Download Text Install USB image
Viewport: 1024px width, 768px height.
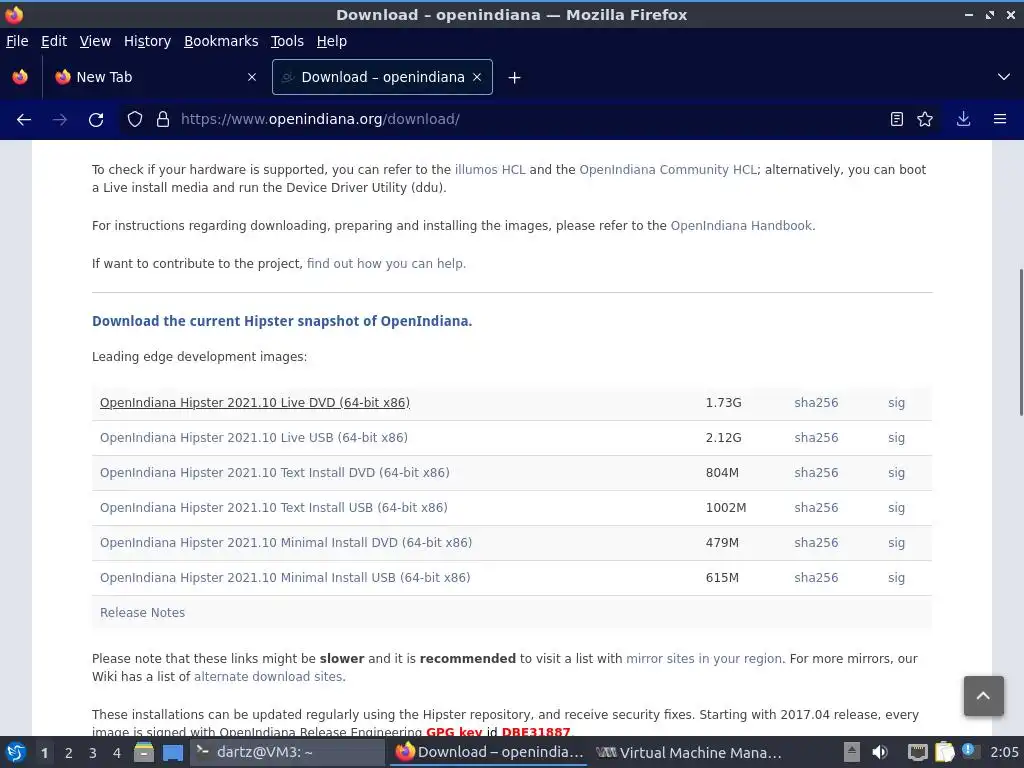click(274, 507)
